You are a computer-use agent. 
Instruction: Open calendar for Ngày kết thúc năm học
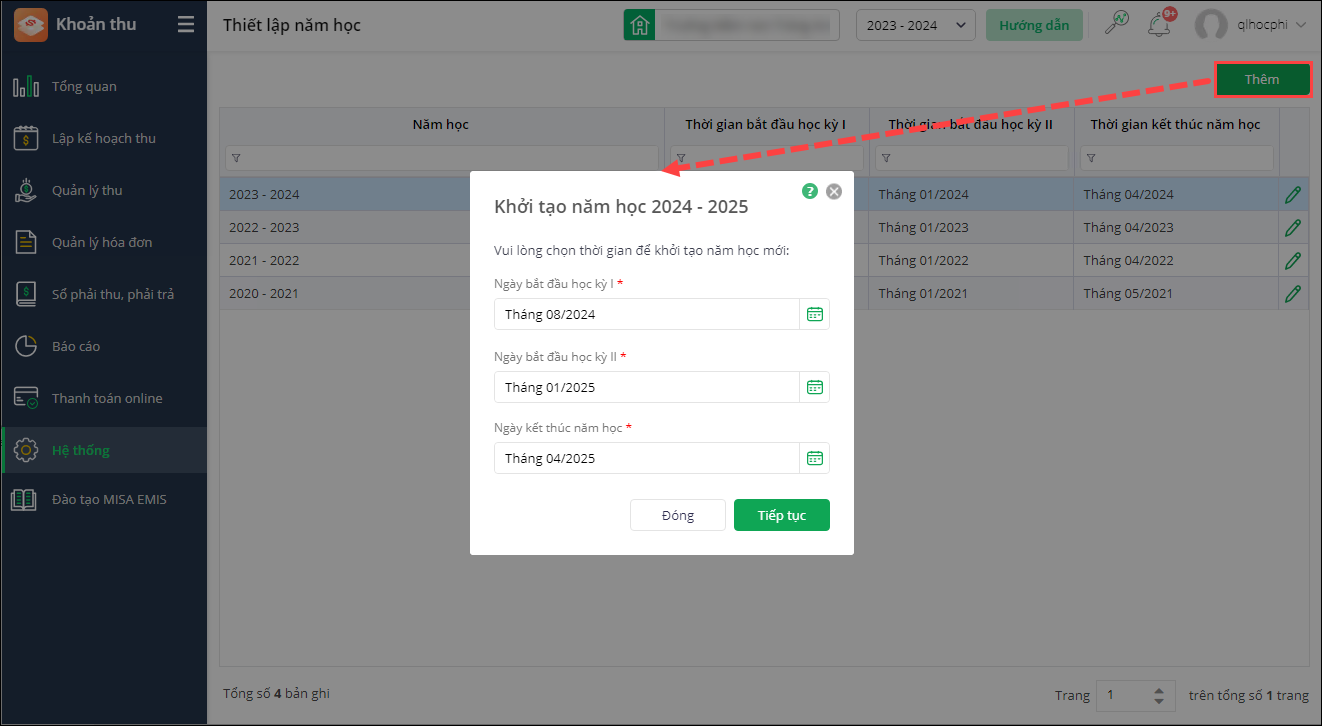point(815,458)
